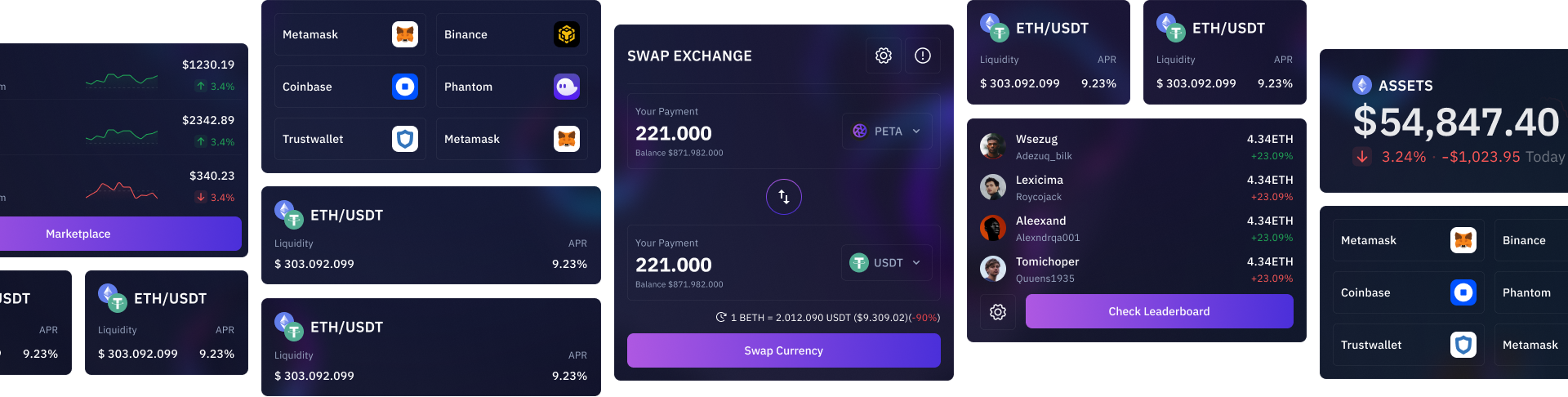Screen dimensions: 1568x397
Task: Click the Check Leaderboard button
Action: tap(1160, 311)
